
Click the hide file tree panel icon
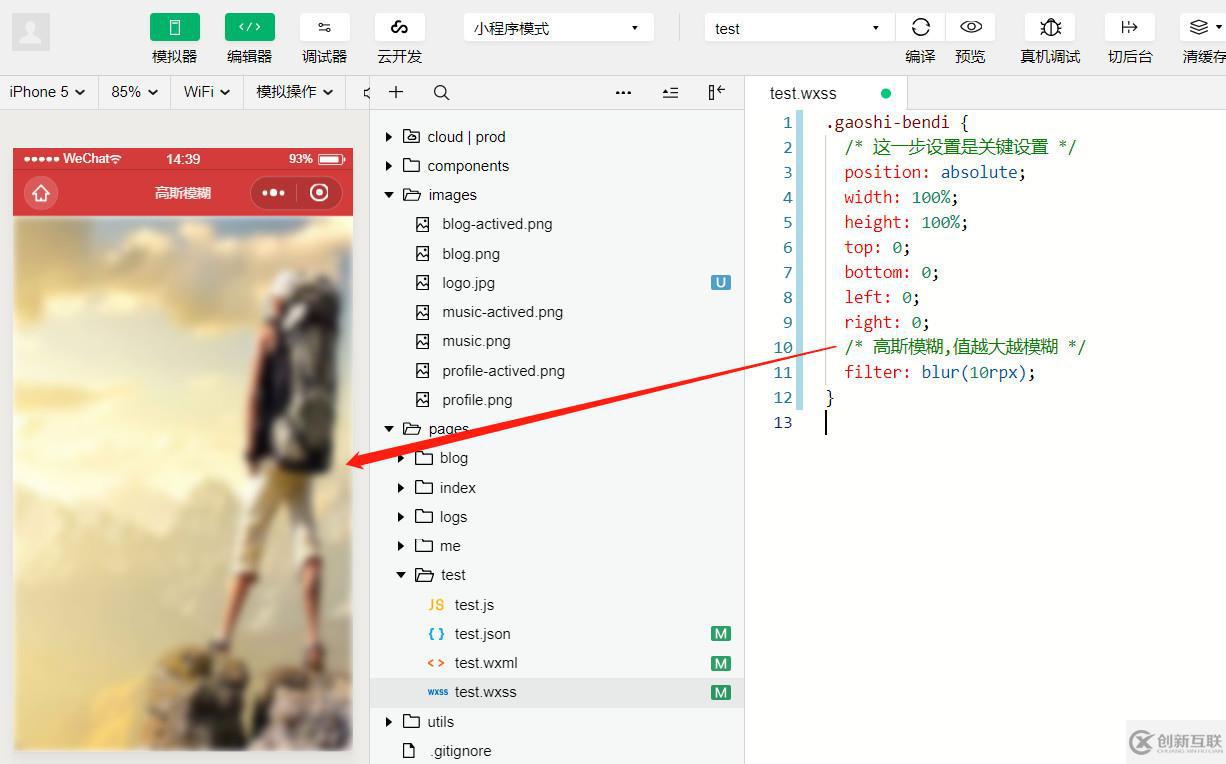coord(717,92)
